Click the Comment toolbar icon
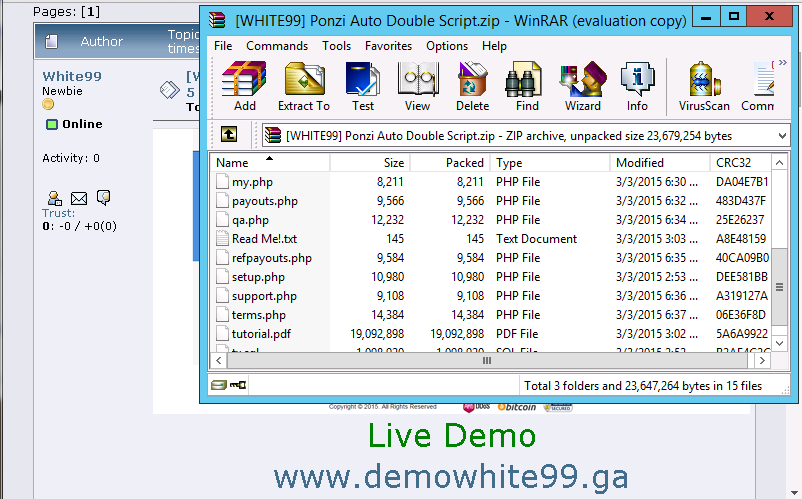 [758, 86]
